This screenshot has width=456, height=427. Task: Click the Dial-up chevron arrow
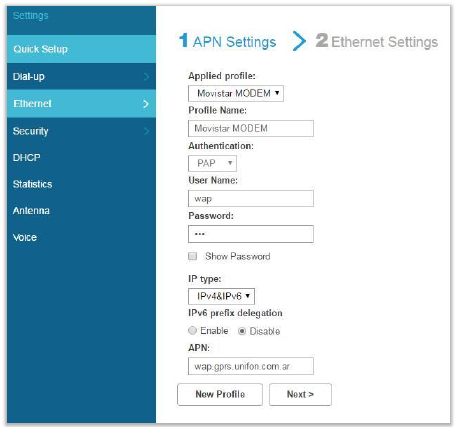pyautogui.click(x=146, y=77)
